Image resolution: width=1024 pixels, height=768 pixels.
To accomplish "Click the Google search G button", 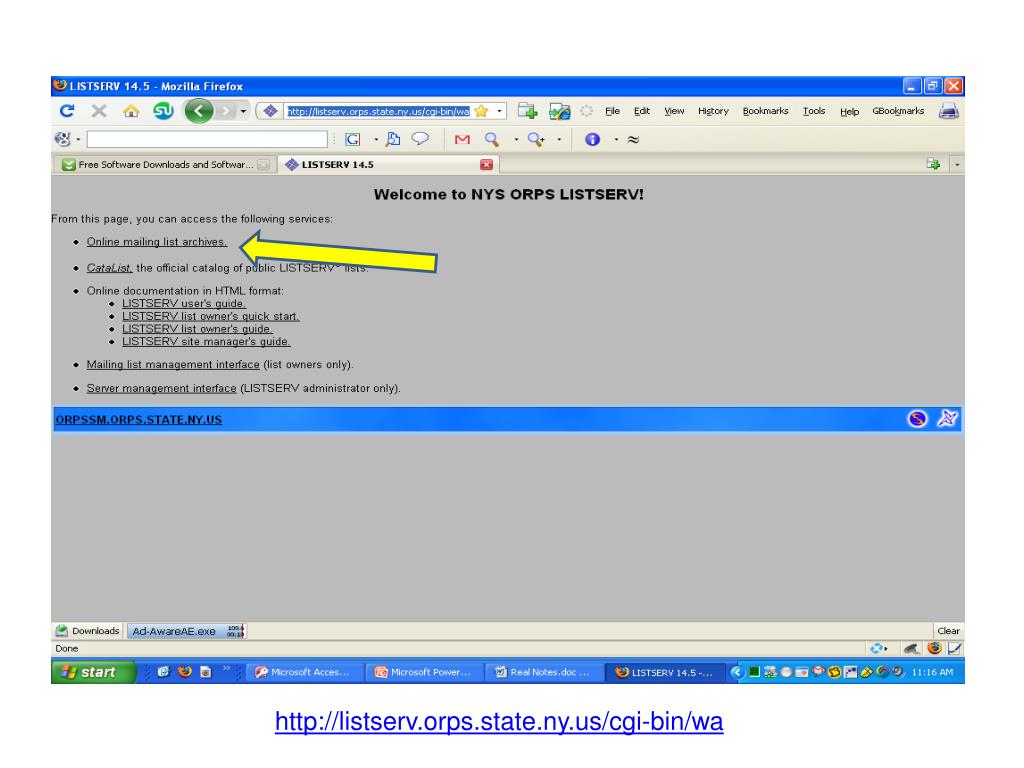I will pos(353,139).
